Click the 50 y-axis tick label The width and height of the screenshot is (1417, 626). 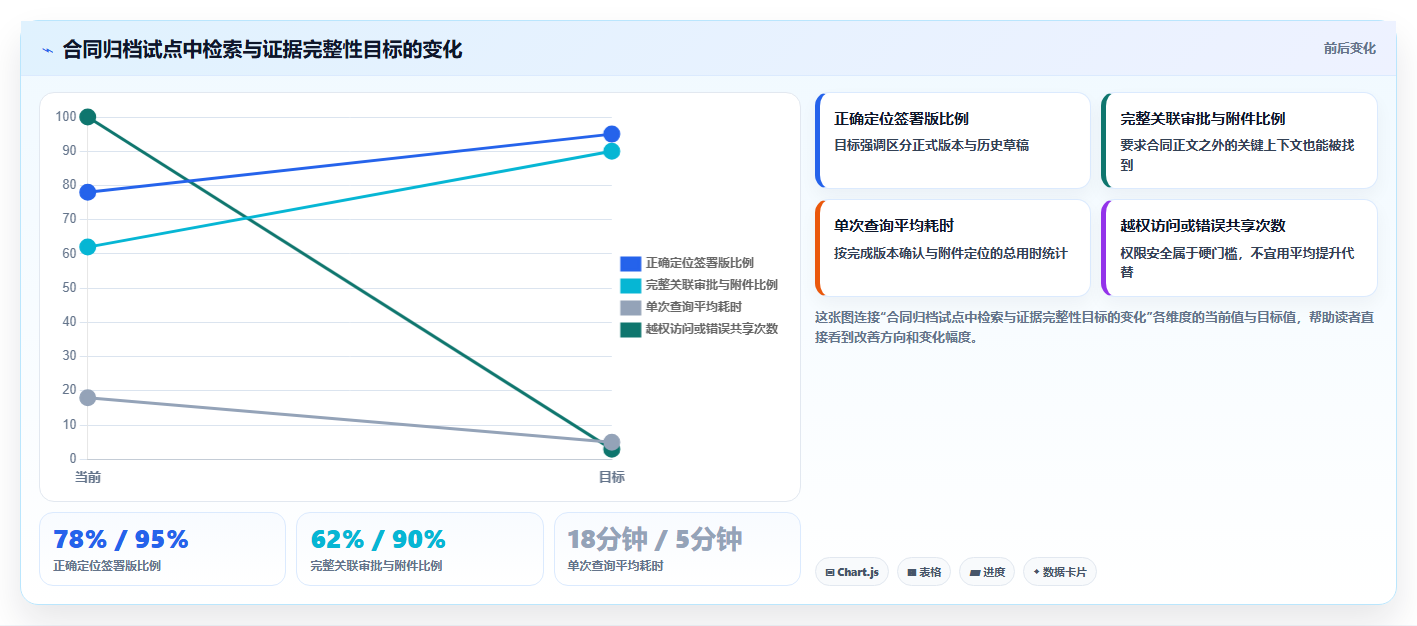point(69,288)
